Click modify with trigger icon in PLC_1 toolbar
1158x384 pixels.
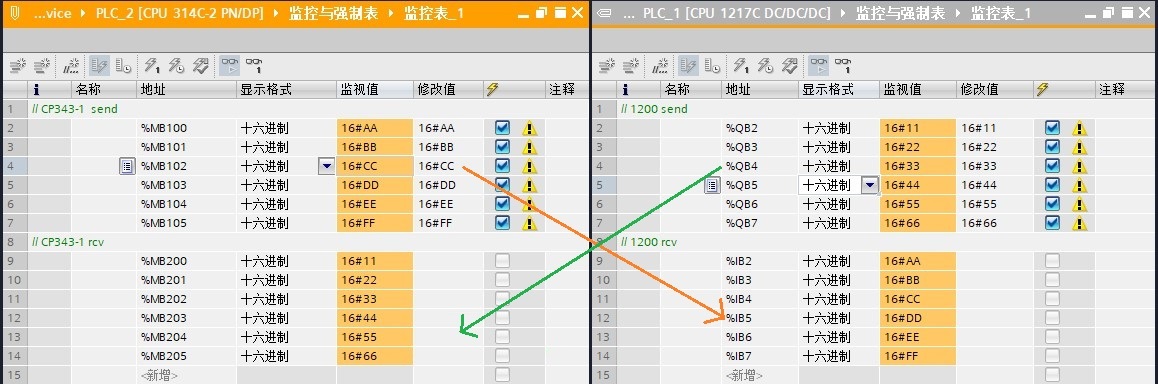pyautogui.click(x=765, y=66)
